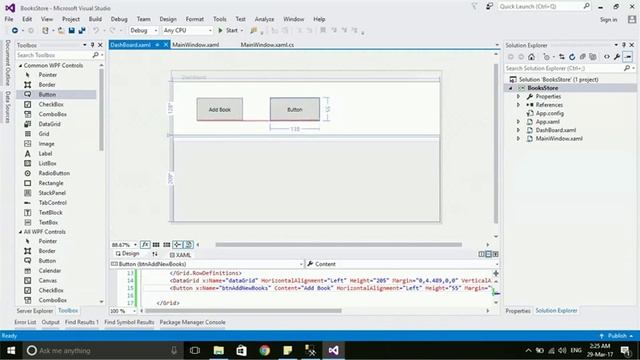Image resolution: width=640 pixels, height=360 pixels.
Task: Toggle the effects (fx) button in the designer
Action: (145, 244)
